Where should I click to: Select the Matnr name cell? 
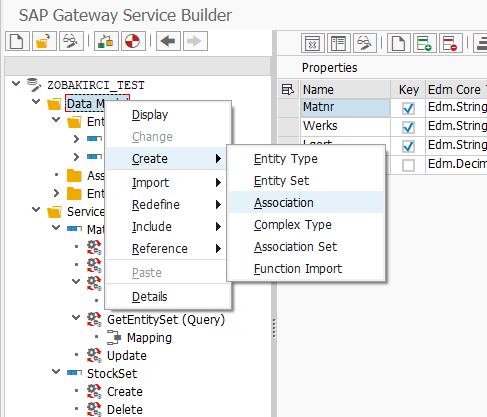[x=345, y=107]
